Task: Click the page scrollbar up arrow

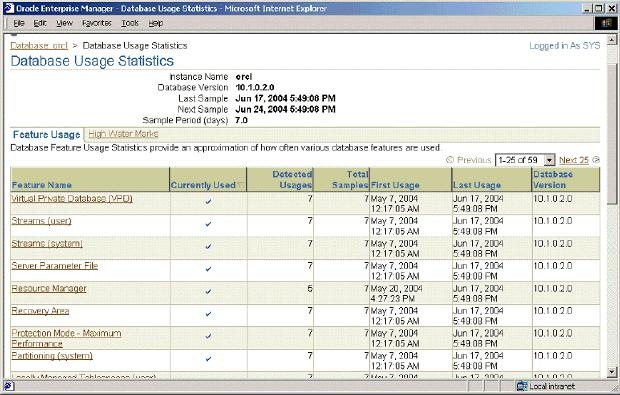Action: click(x=611, y=40)
